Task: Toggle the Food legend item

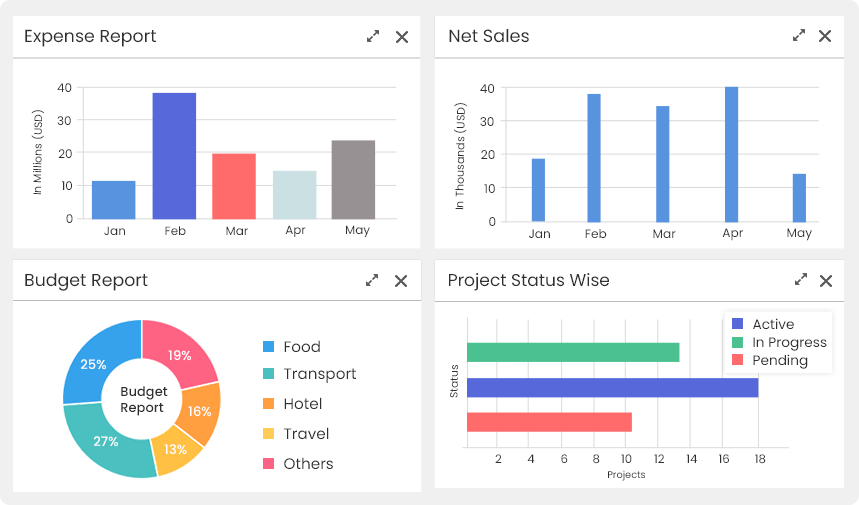Action: point(301,347)
